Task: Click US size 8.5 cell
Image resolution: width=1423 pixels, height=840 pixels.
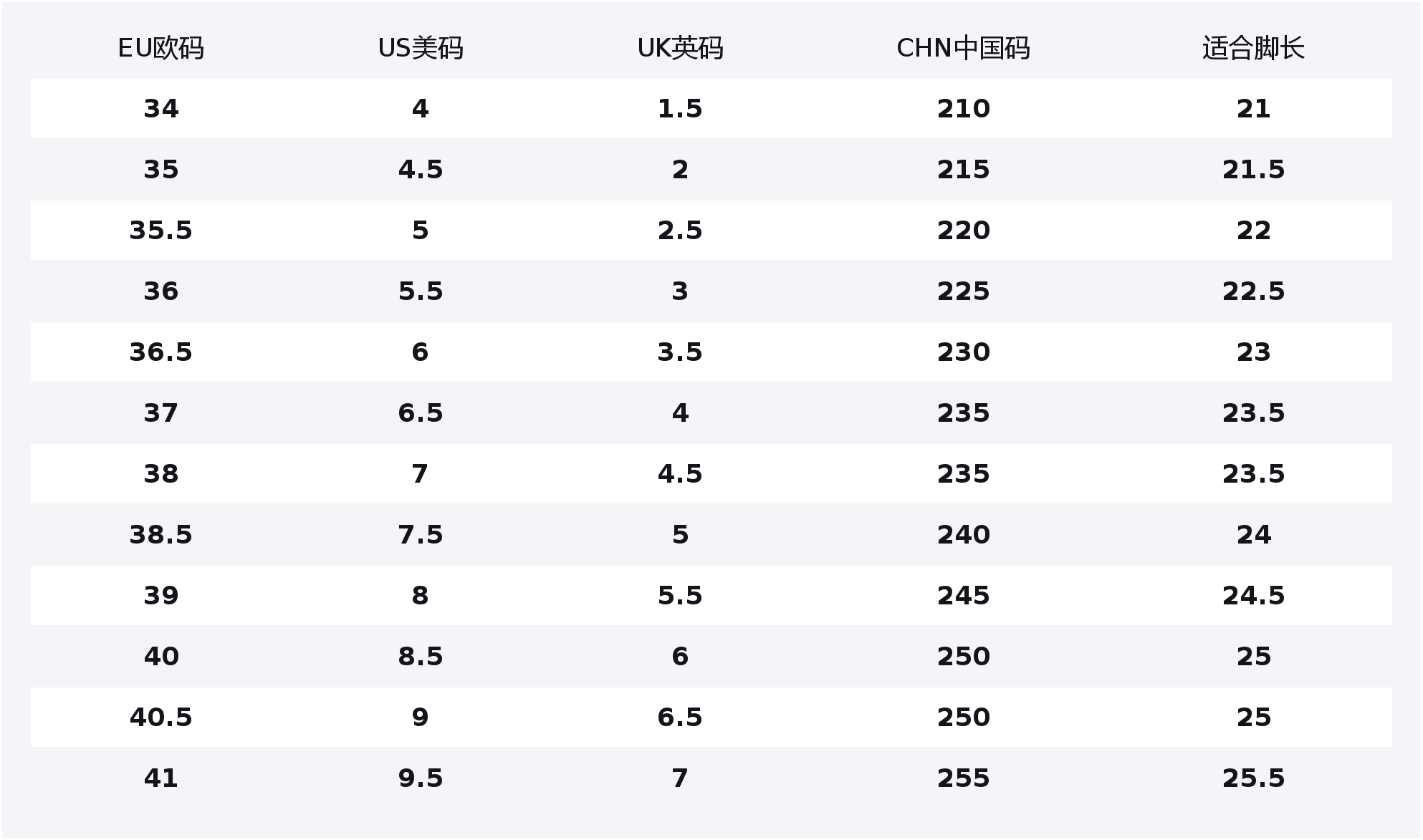Action: coord(421,657)
